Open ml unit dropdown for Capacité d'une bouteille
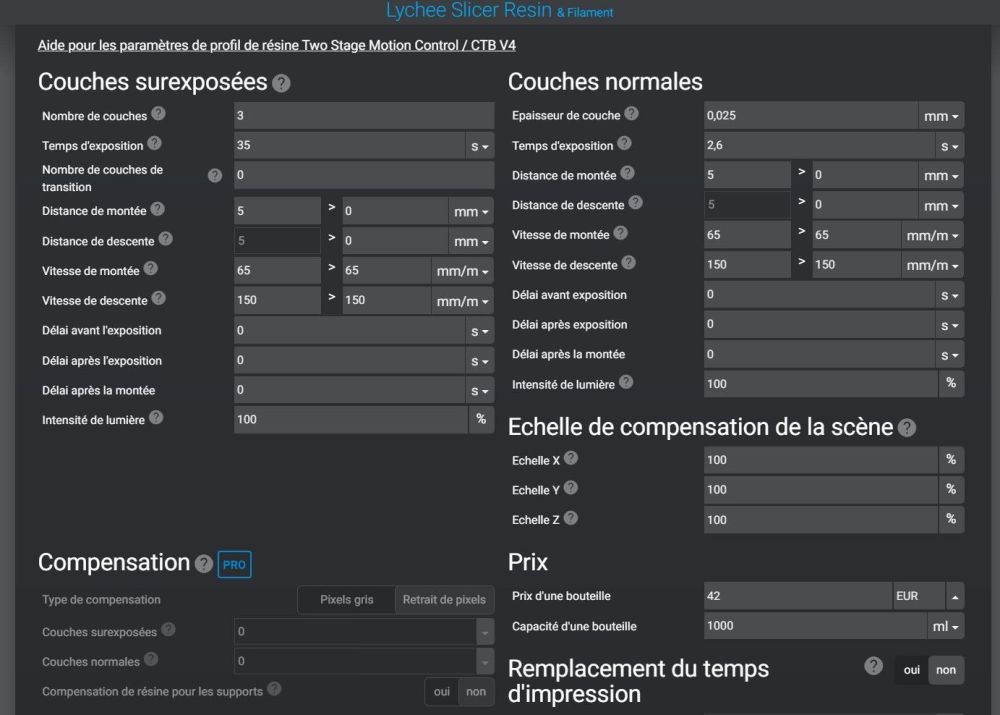This screenshot has width=1000, height=715. point(946,626)
